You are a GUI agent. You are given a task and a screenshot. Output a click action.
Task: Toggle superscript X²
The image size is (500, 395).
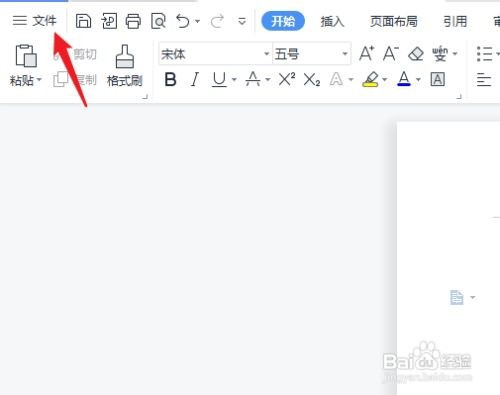(x=287, y=80)
